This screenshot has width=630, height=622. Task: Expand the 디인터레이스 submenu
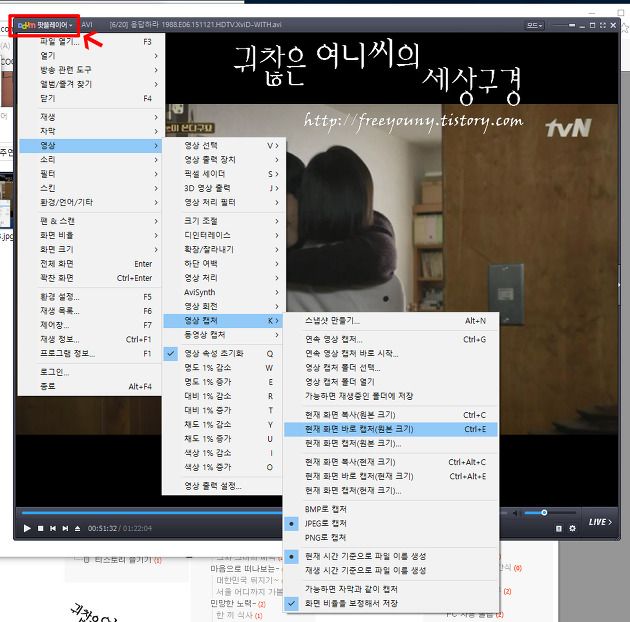(223, 235)
